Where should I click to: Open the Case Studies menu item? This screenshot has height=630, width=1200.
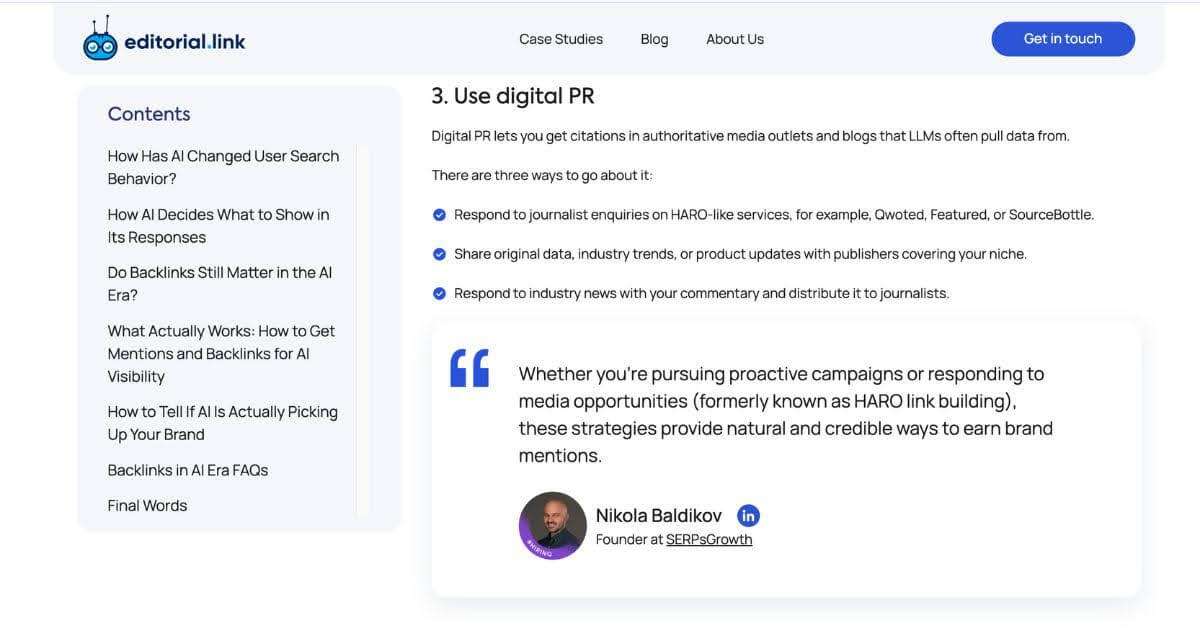point(561,39)
